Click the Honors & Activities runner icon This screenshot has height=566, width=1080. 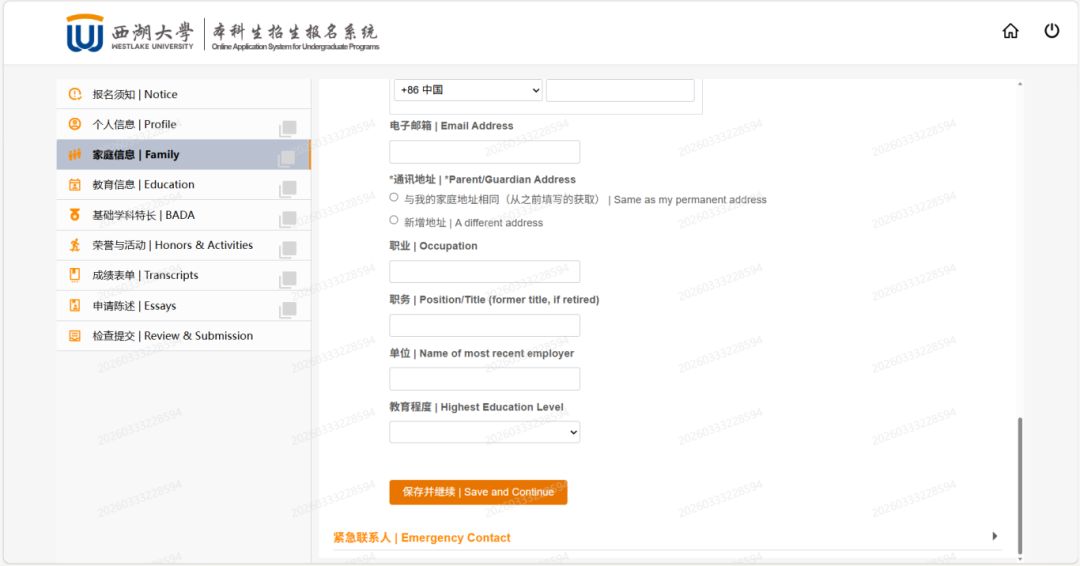pos(75,245)
